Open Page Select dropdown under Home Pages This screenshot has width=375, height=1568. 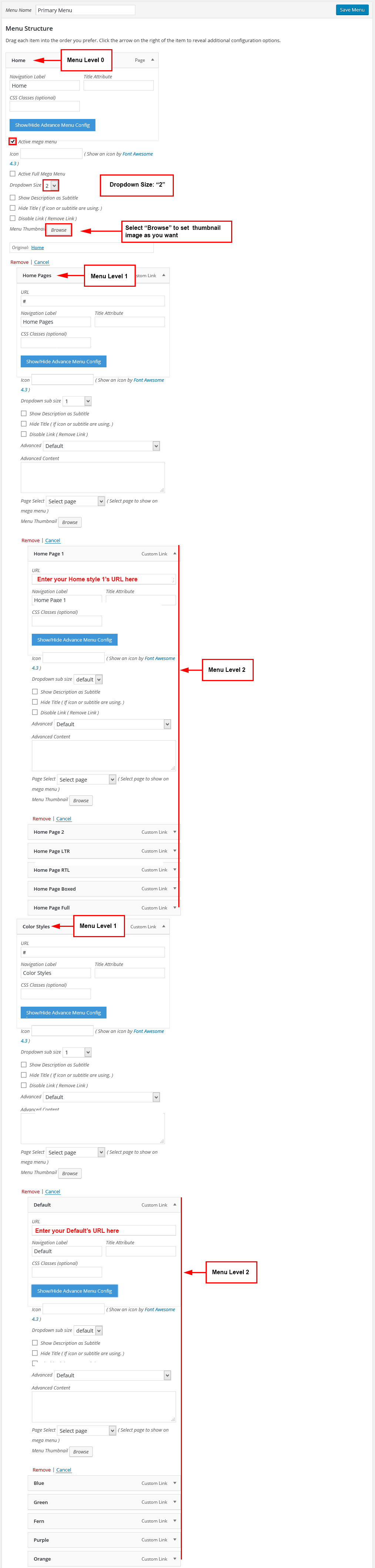[x=75, y=501]
